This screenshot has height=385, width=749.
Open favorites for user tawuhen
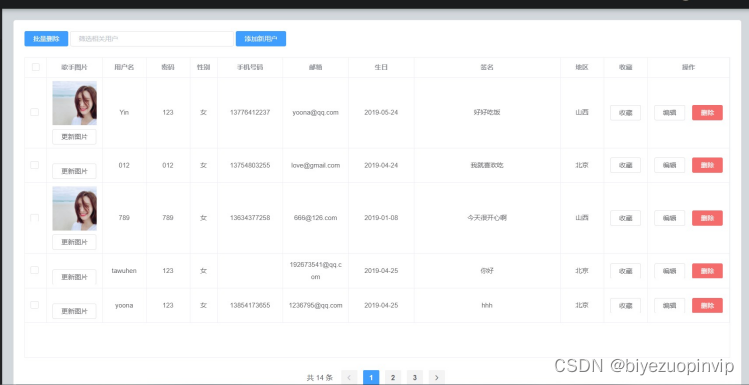[625, 271]
